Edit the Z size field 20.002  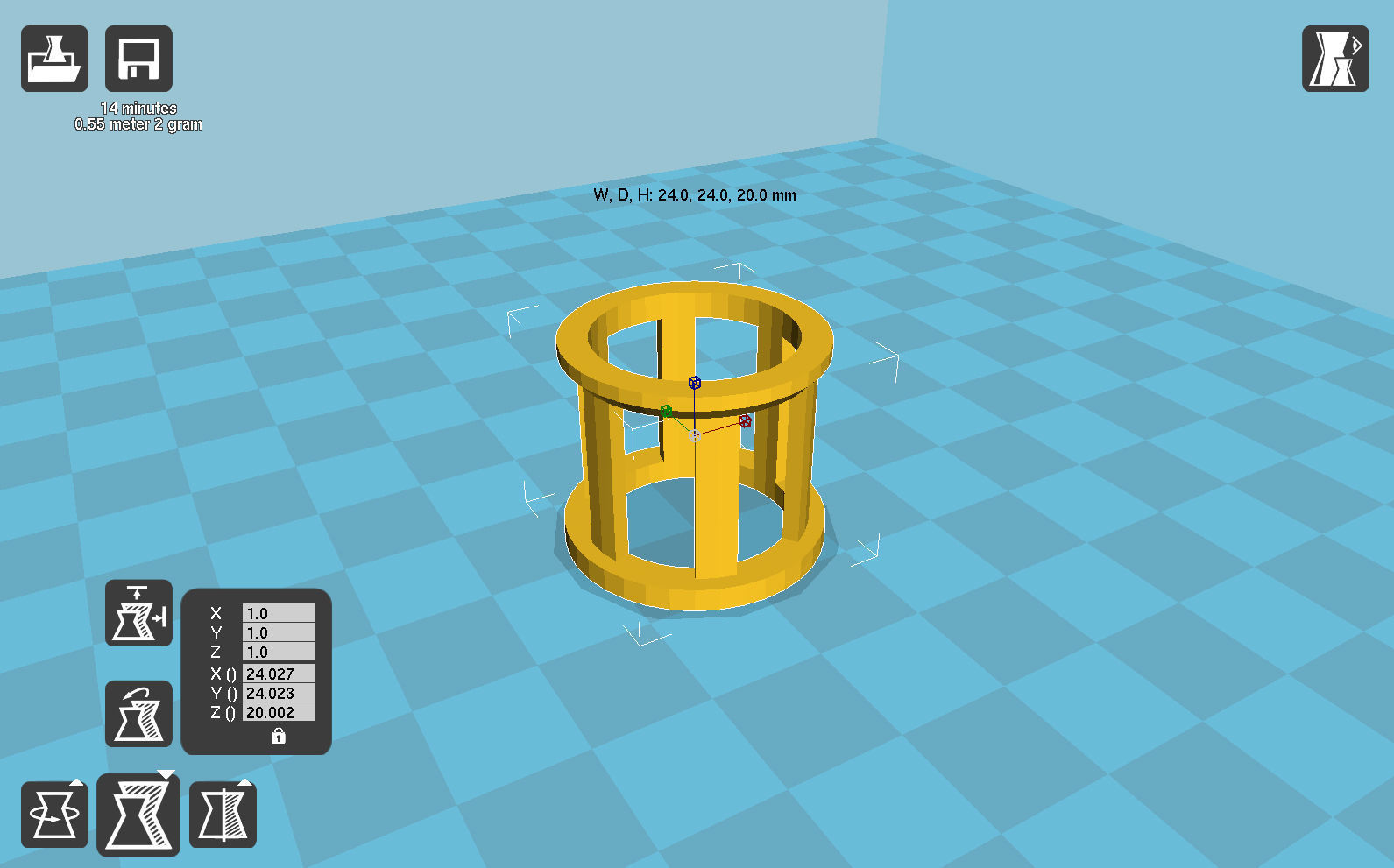tap(279, 712)
